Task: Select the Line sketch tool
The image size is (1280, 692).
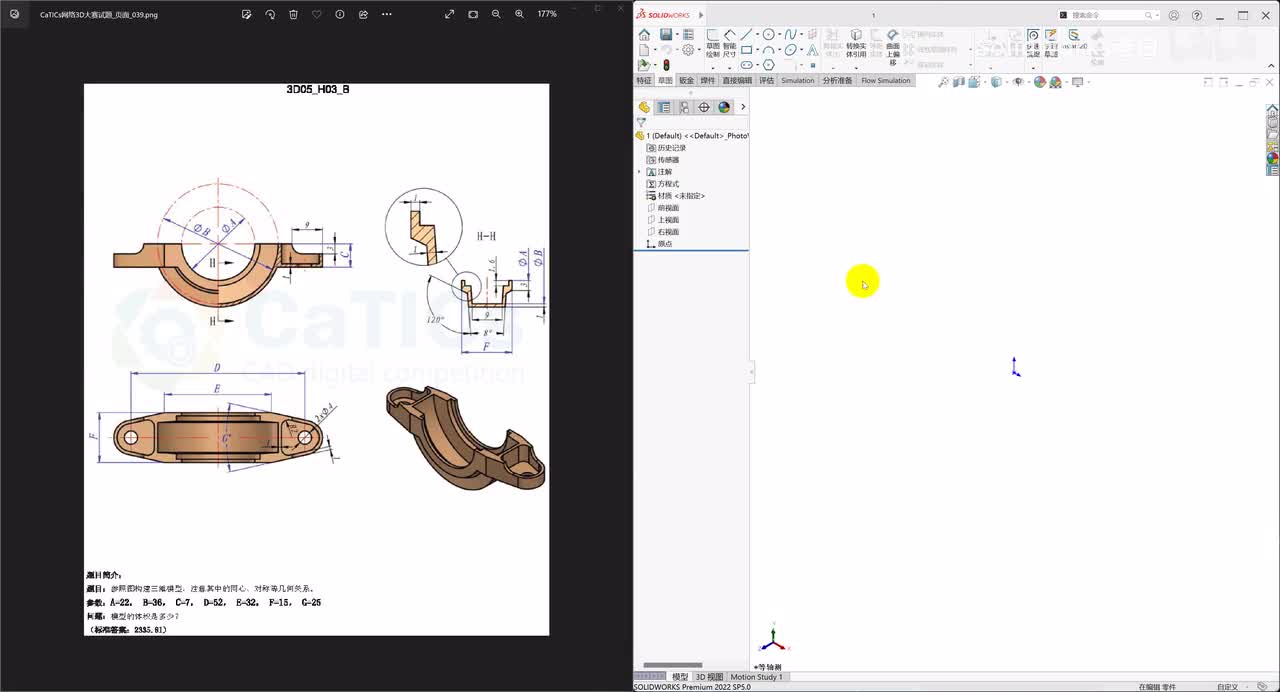Action: tap(746, 34)
